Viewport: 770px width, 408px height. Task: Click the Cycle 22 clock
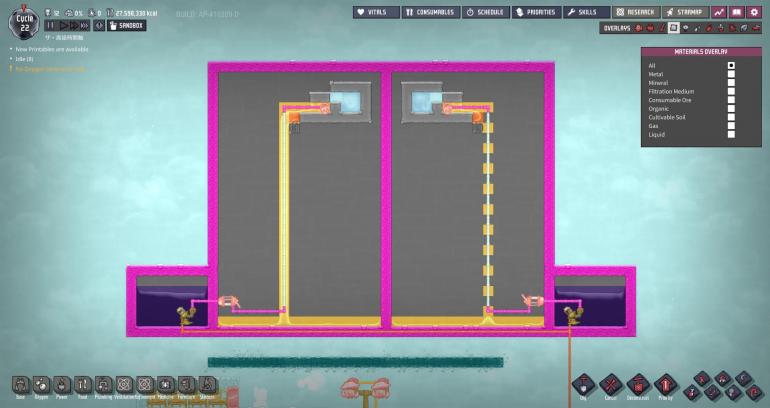(24, 22)
